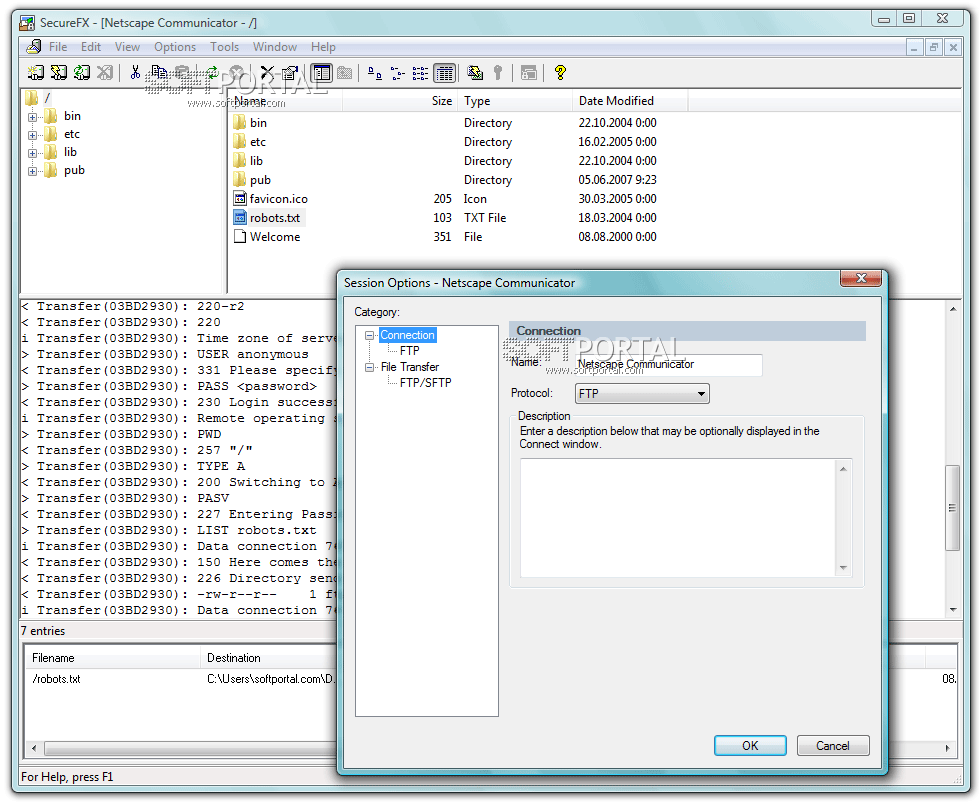The height and width of the screenshot is (806, 979).
Task: Click the greyed-out Paste toolbar icon
Action: (x=182, y=73)
